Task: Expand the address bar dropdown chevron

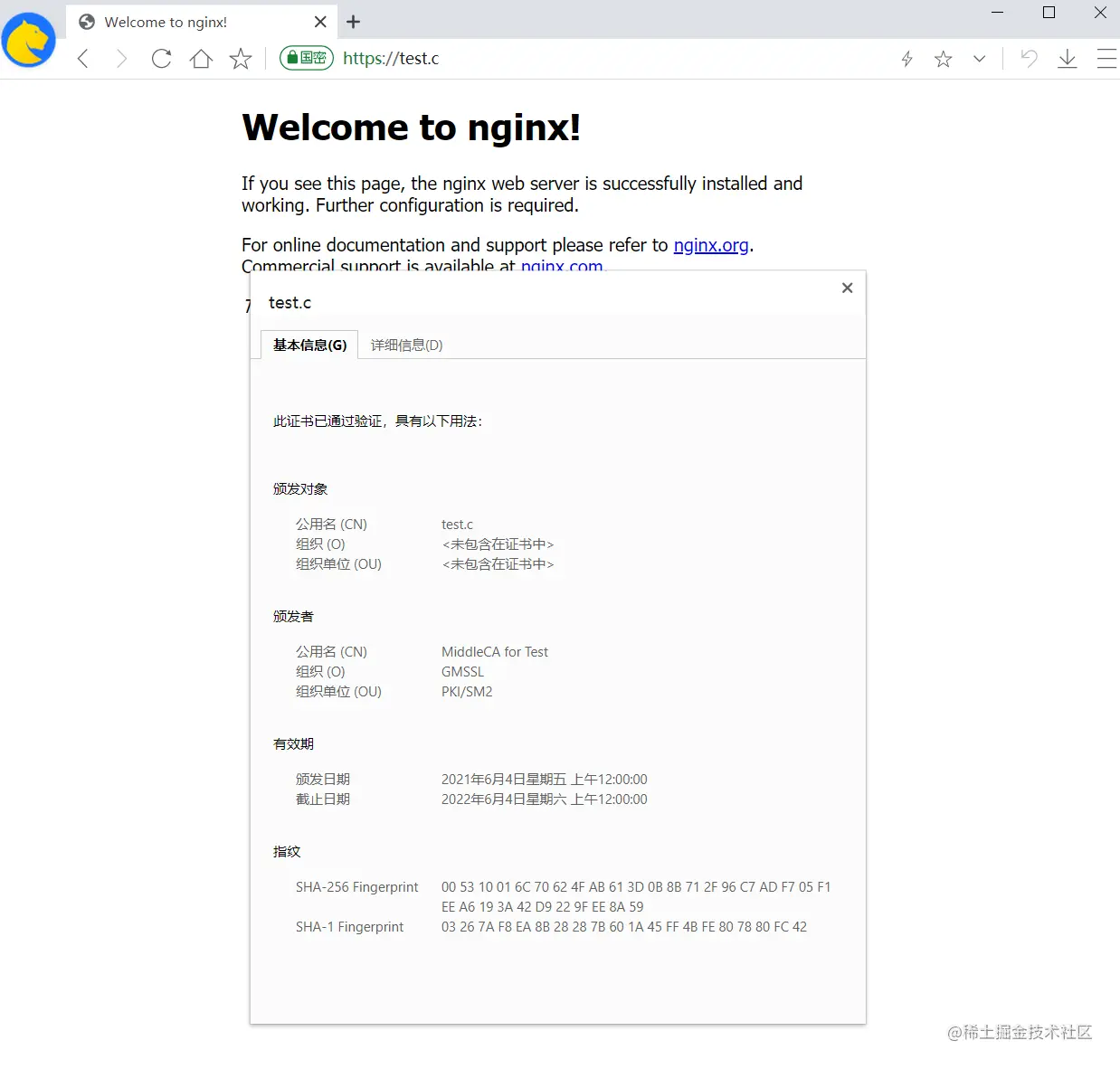Action: (x=979, y=59)
